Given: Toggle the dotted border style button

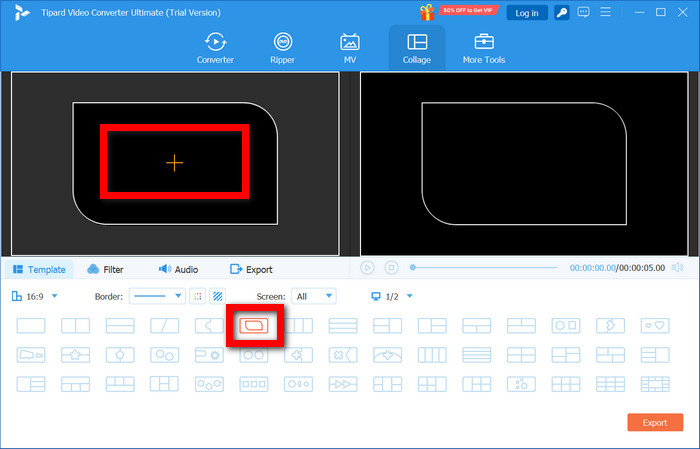Looking at the screenshot, I should (198, 296).
